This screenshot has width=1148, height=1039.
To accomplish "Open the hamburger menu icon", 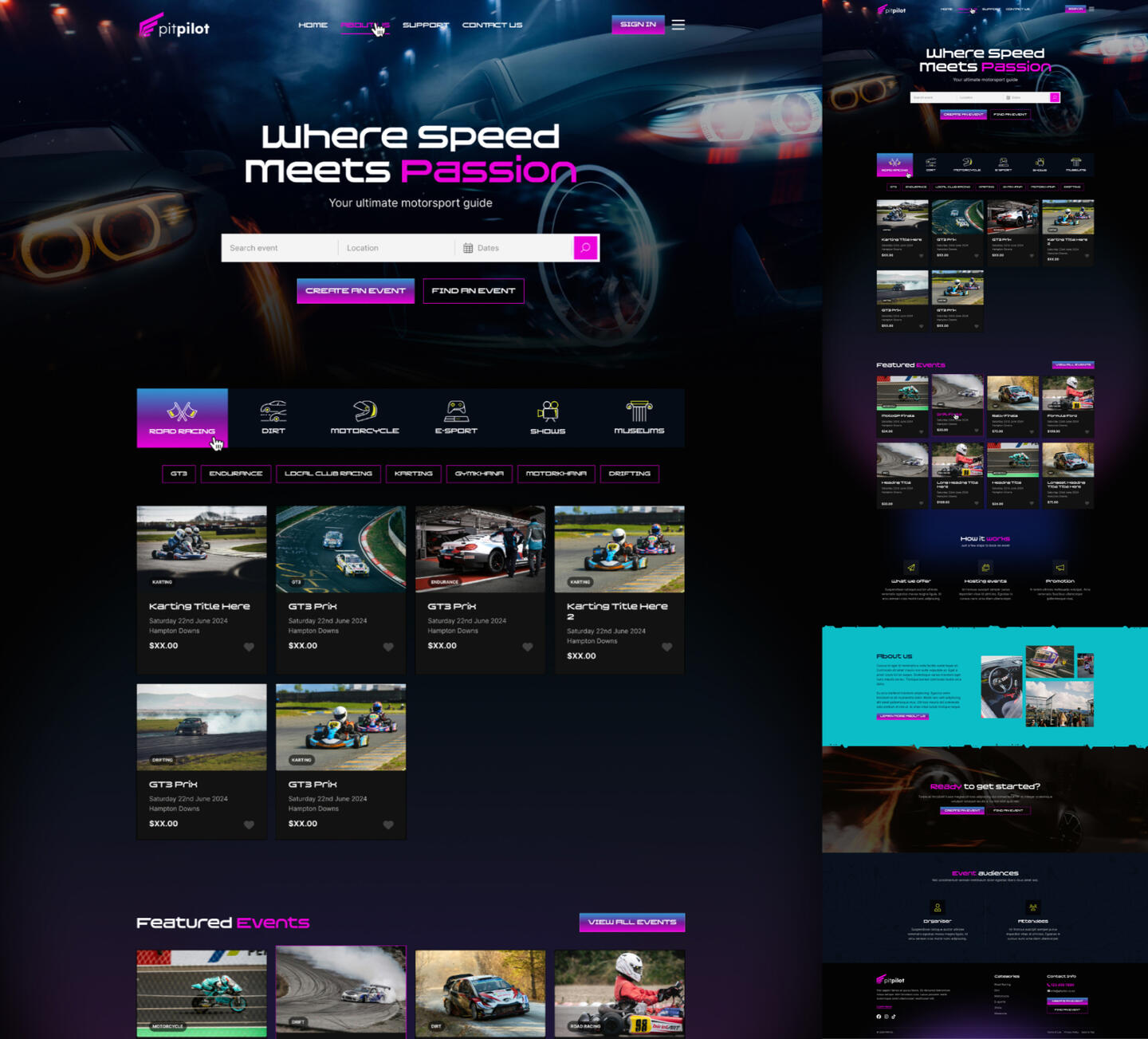I will (678, 25).
